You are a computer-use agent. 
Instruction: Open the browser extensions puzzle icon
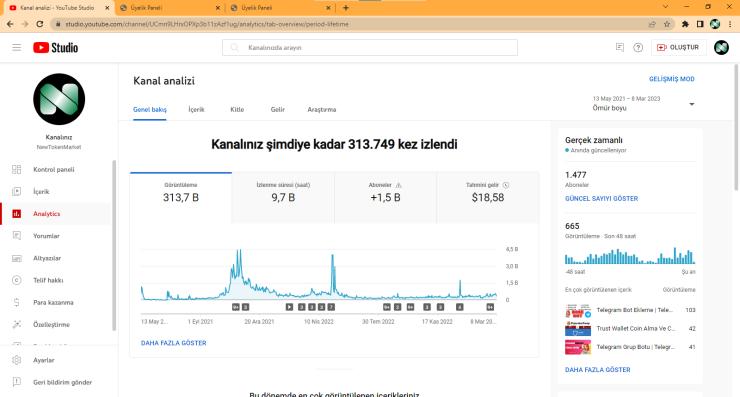pyautogui.click(x=685, y=24)
